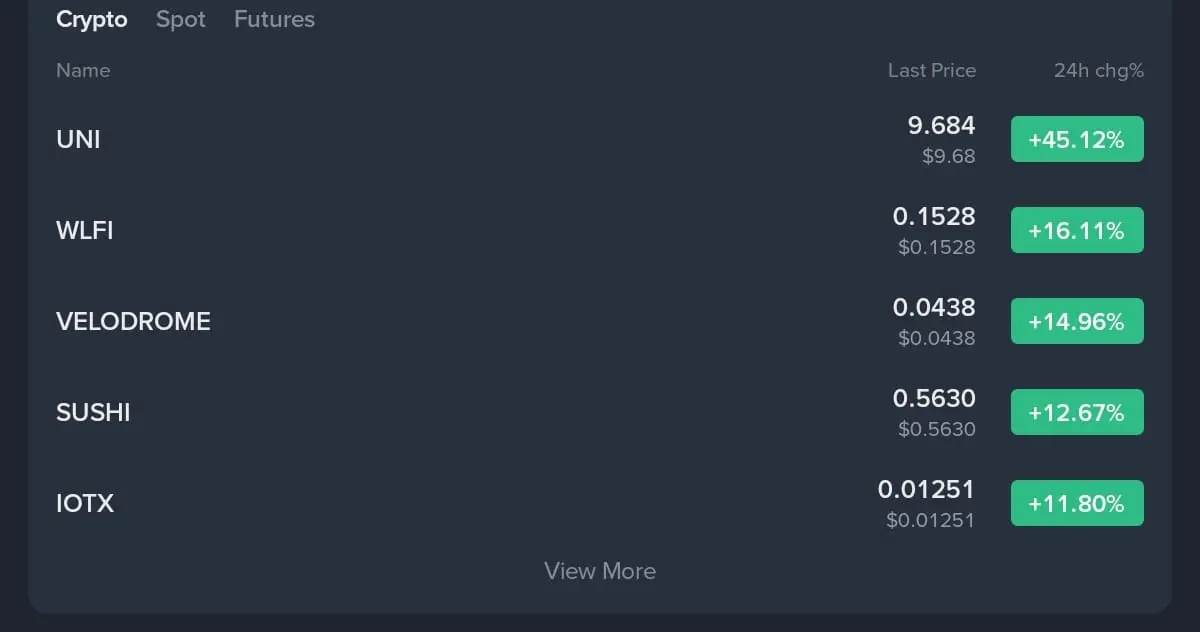Viewport: 1200px width, 632px height.
Task: Open the UNI row
Action: (x=600, y=139)
